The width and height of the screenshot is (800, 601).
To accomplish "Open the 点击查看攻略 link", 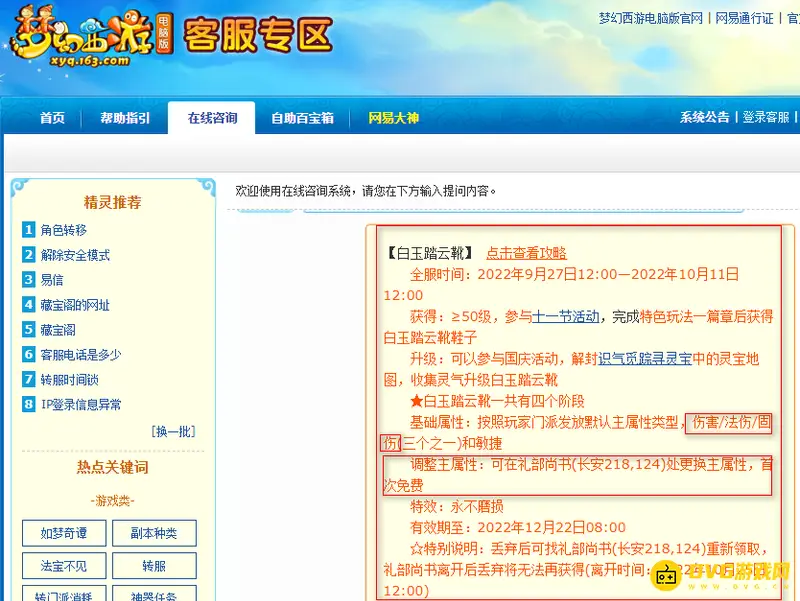I will coord(527,253).
